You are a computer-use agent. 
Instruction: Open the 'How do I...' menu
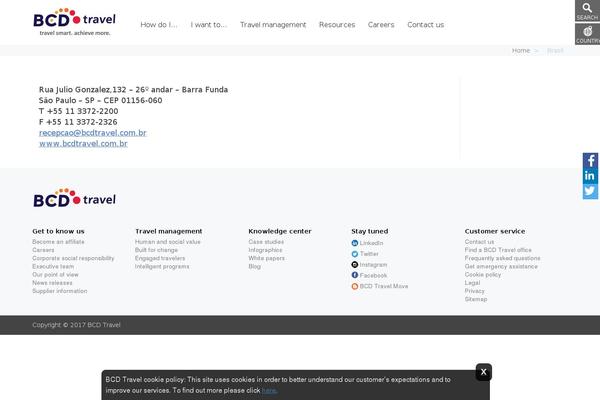[x=159, y=25]
